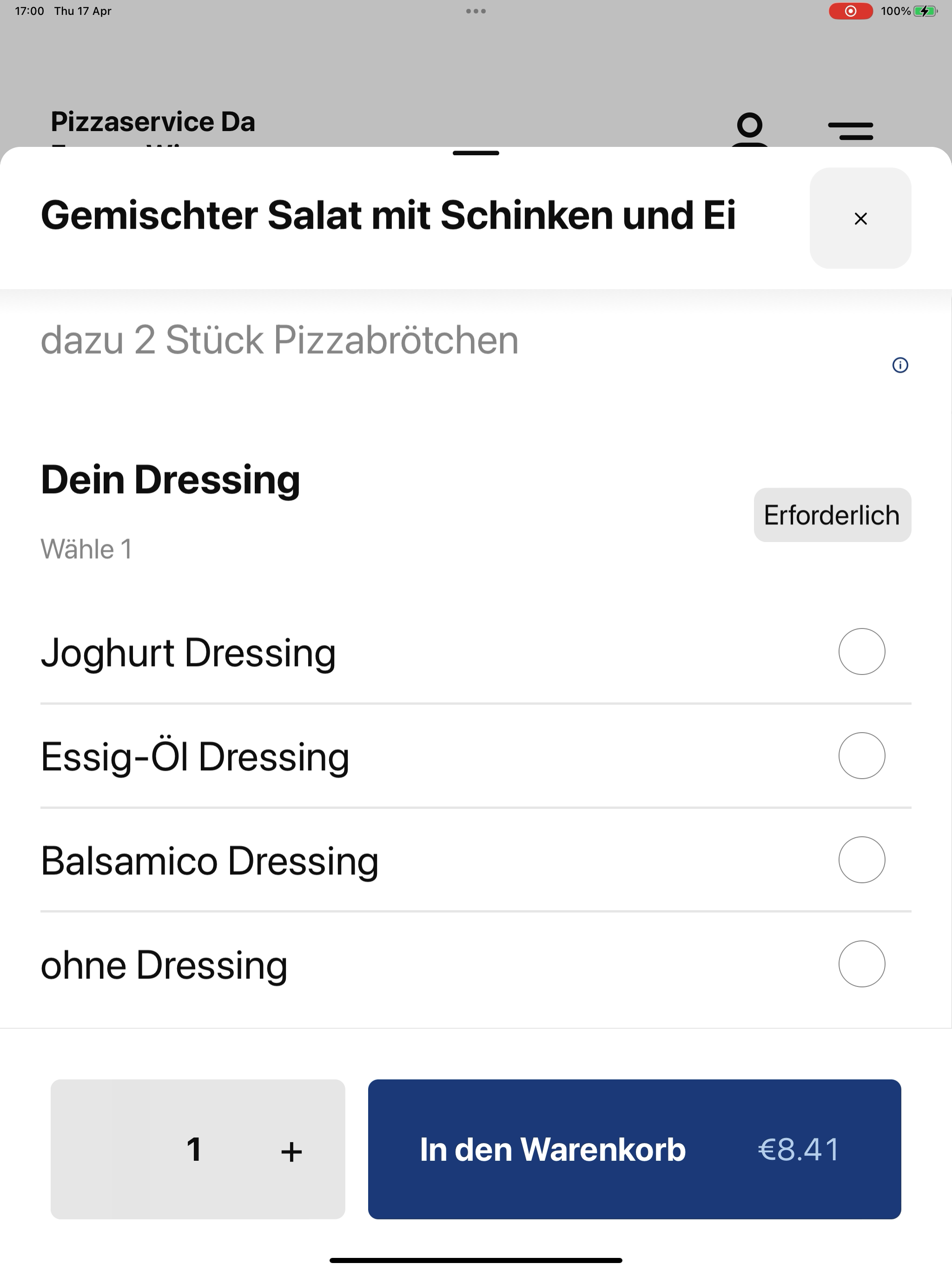Tap the plus icon to increase quantity
Image resolution: width=952 pixels, height=1270 pixels.
coord(291,1151)
